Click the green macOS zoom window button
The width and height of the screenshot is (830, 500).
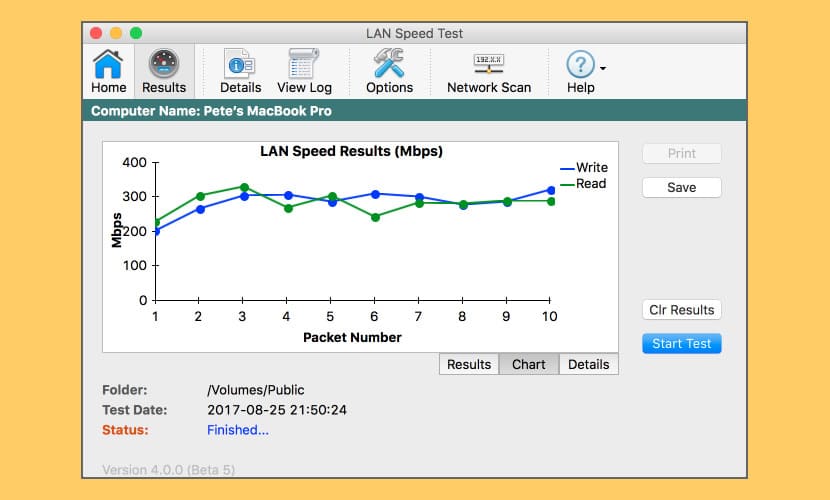[x=136, y=33]
